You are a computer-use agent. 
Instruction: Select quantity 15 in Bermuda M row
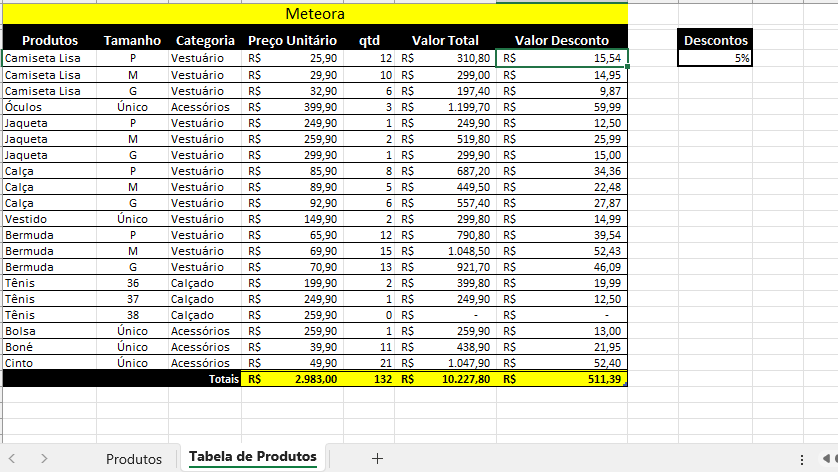[x=369, y=251]
